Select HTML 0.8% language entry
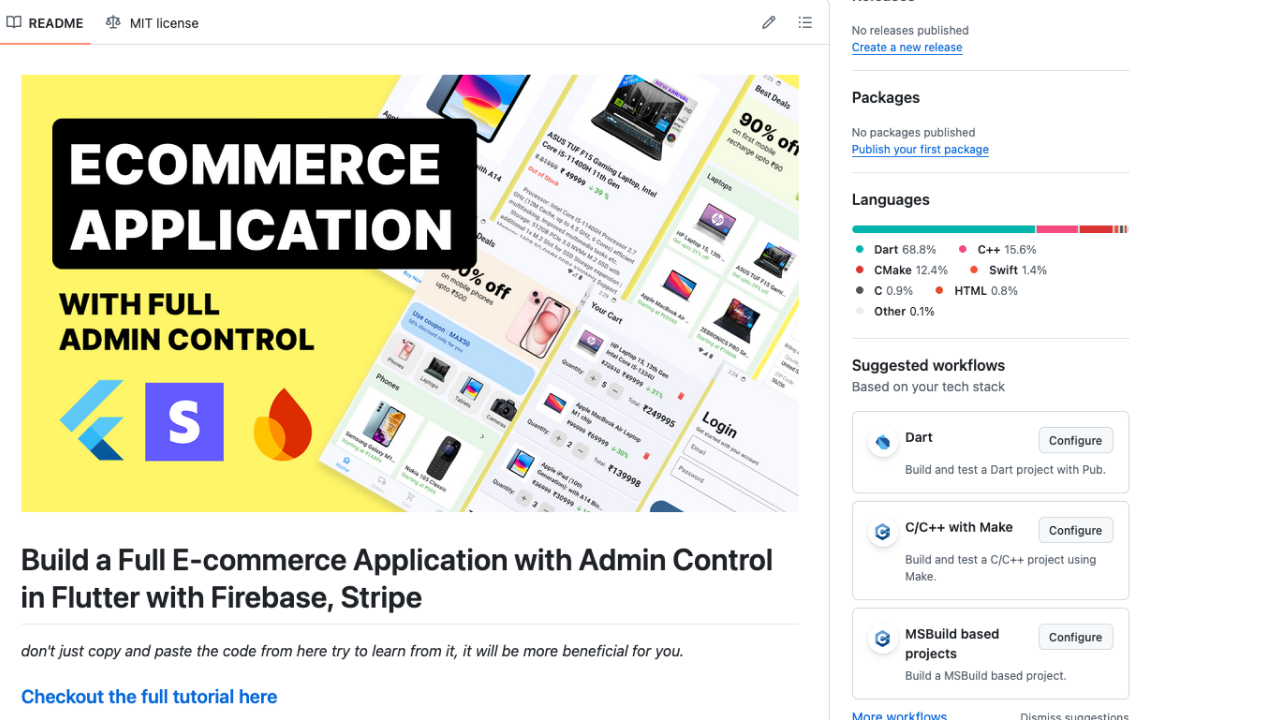Viewport: 1280px width, 720px height. click(976, 291)
